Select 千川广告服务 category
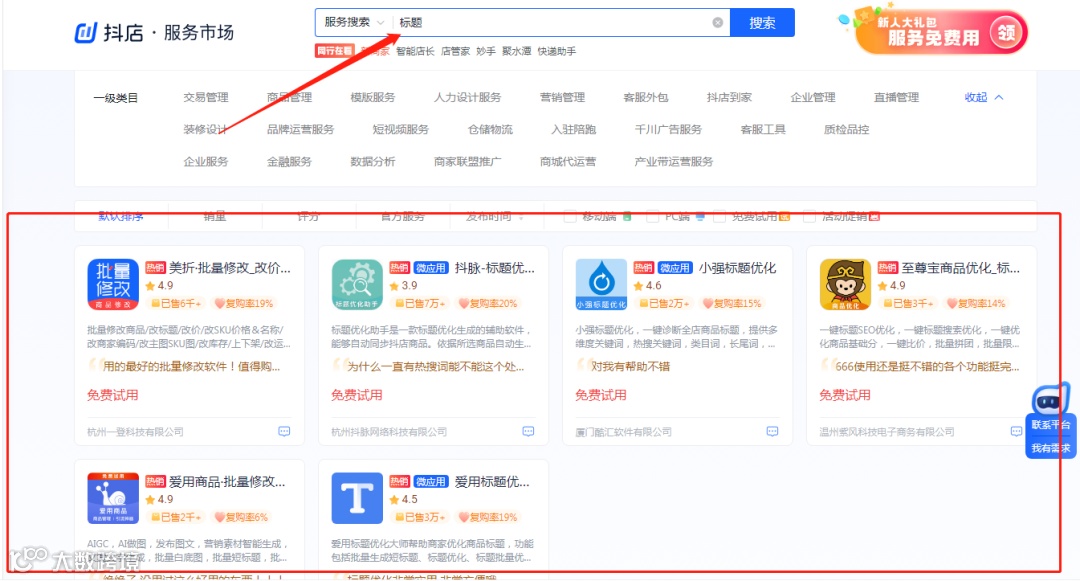The image size is (1080, 581). point(668,129)
